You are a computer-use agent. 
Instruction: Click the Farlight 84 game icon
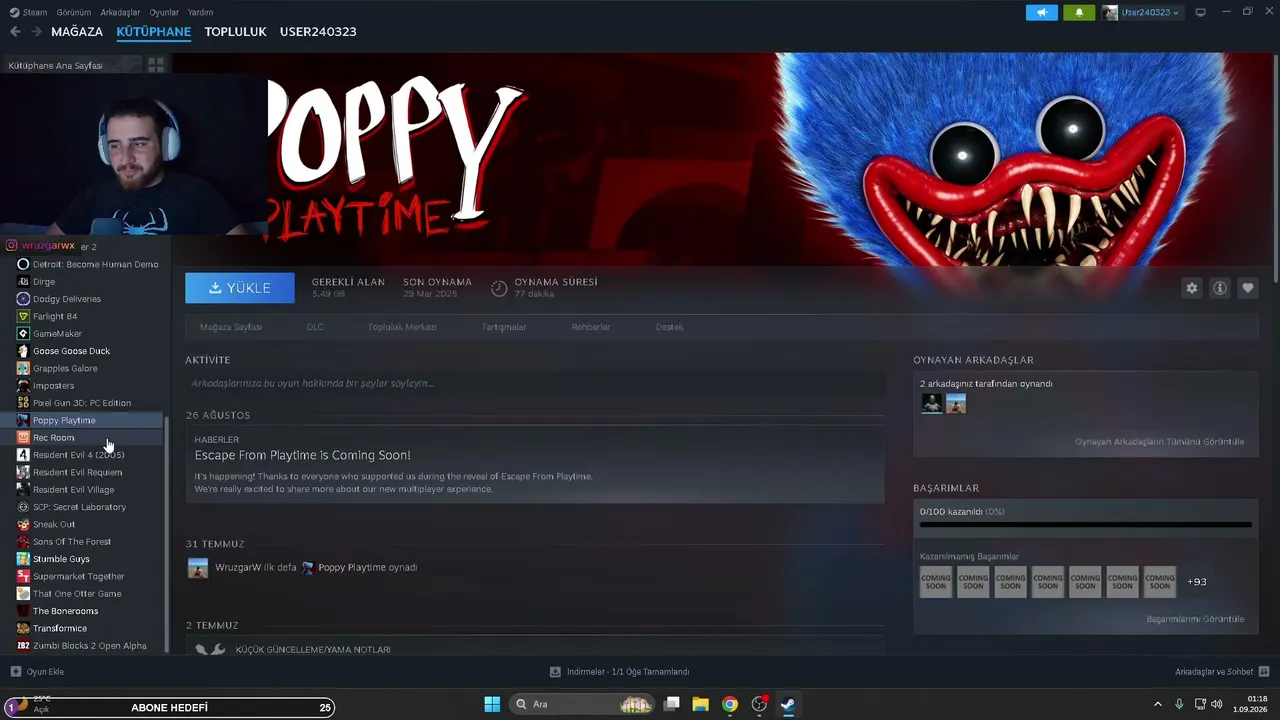point(23,316)
